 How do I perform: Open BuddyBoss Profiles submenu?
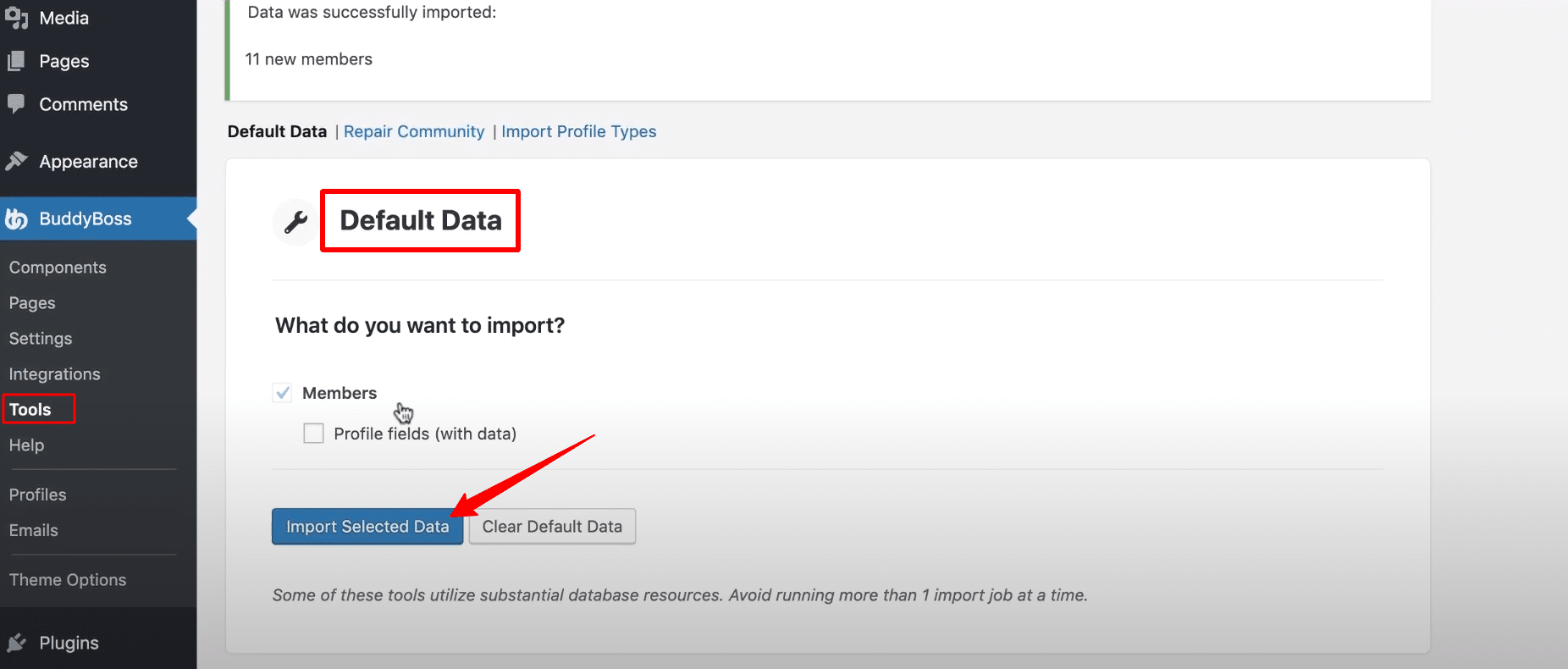click(x=37, y=495)
